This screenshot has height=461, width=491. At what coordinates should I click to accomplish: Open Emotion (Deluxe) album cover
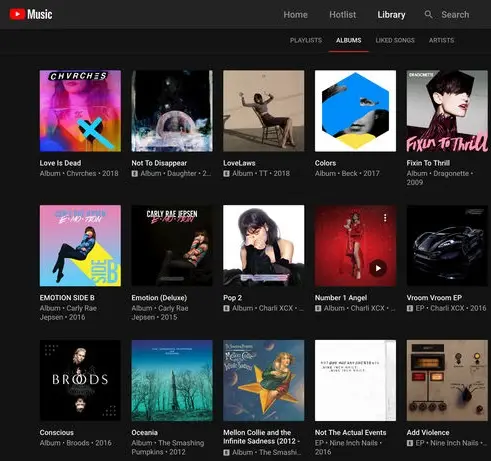point(172,246)
